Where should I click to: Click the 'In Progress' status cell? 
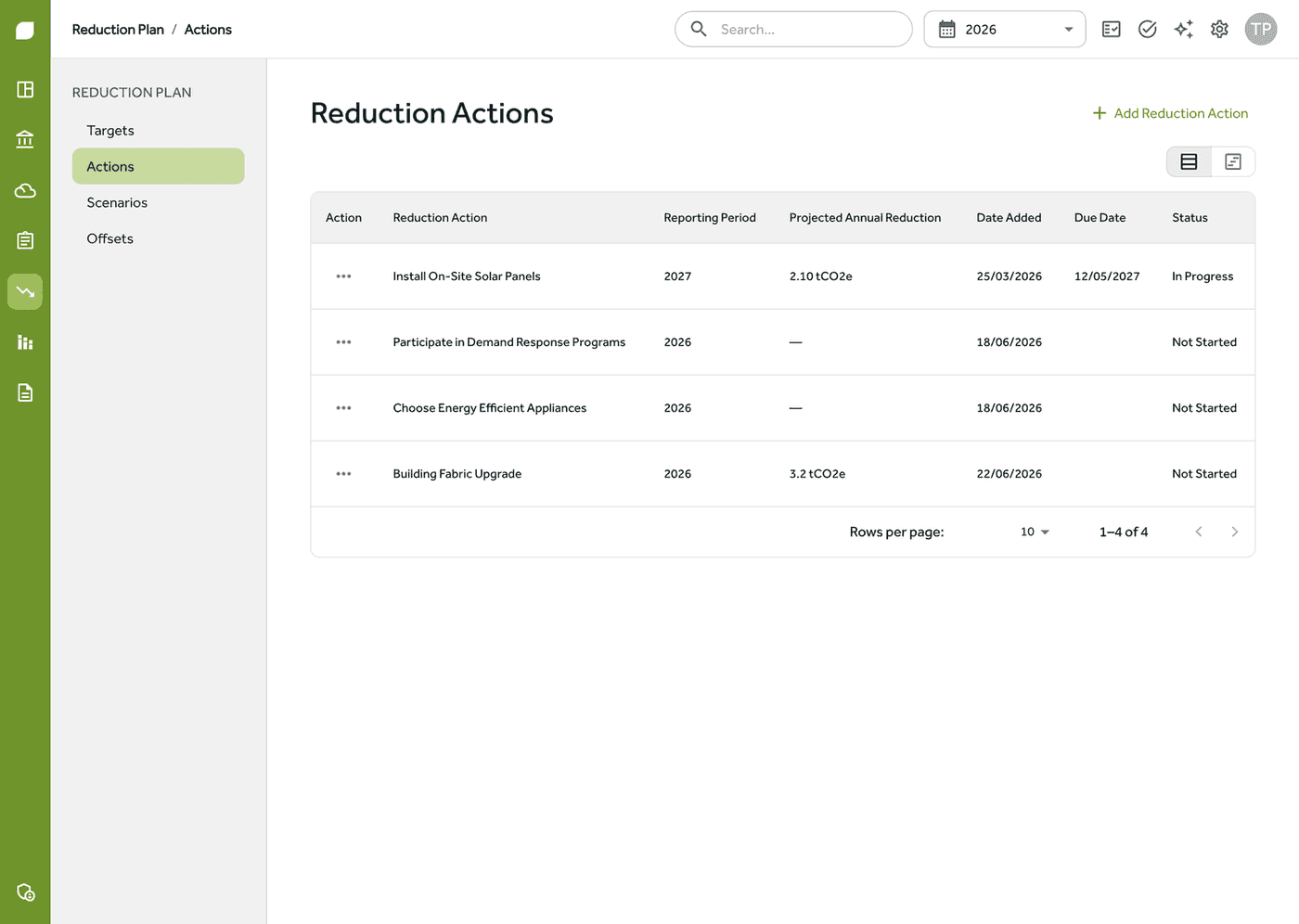[1203, 276]
